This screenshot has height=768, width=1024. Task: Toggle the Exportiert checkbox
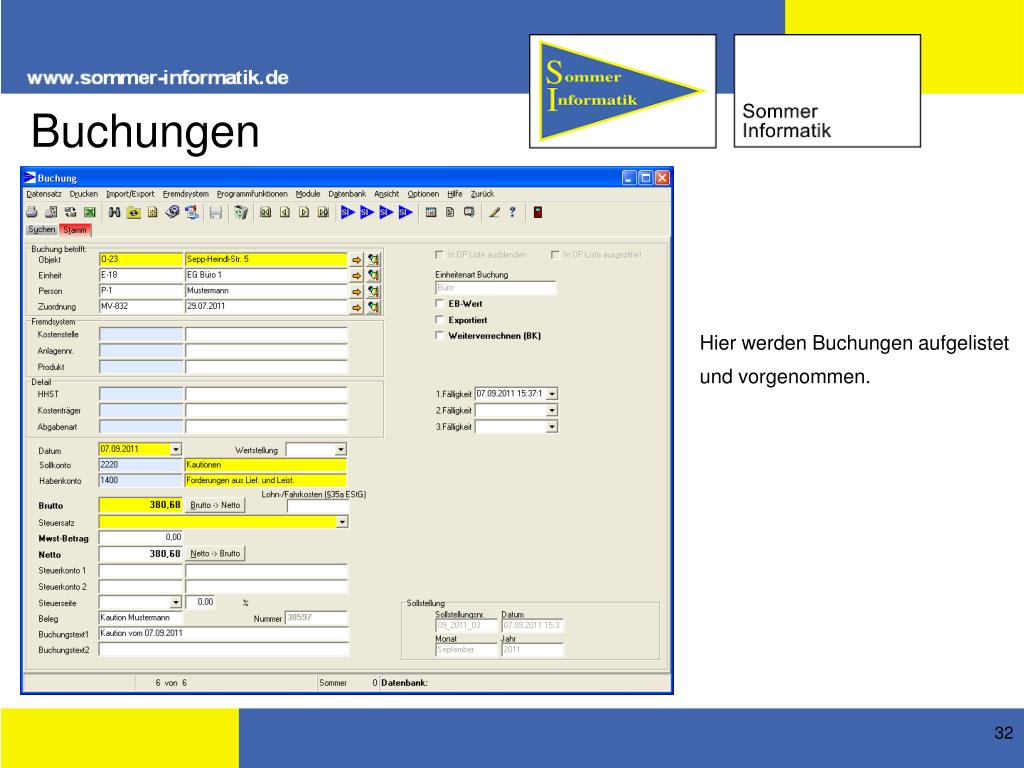(440, 320)
